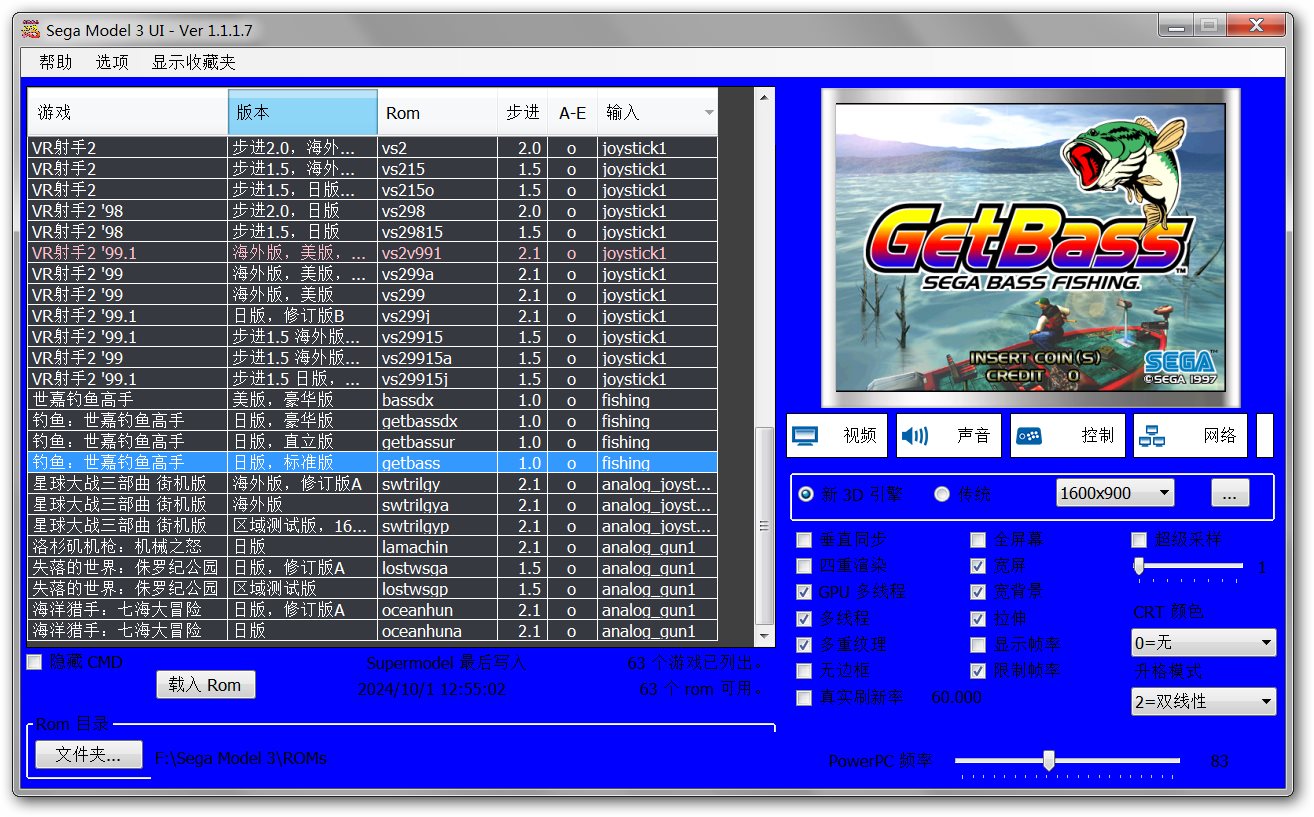
Task: Click the game list scrollbar down arrow
Action: coord(765,635)
